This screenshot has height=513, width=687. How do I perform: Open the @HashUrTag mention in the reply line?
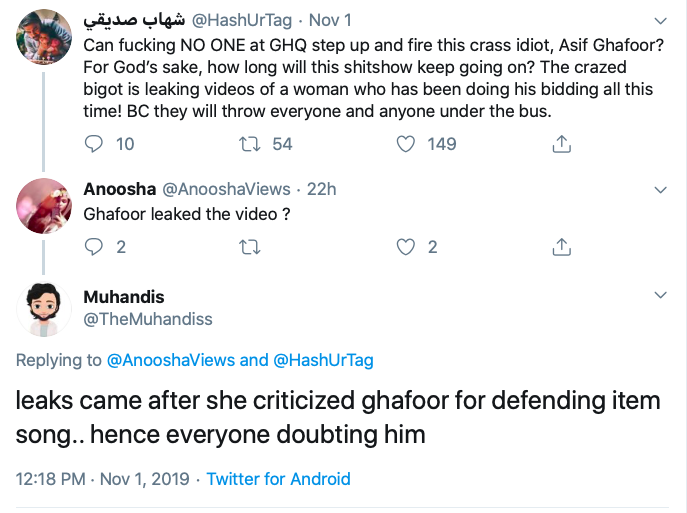coord(322,360)
